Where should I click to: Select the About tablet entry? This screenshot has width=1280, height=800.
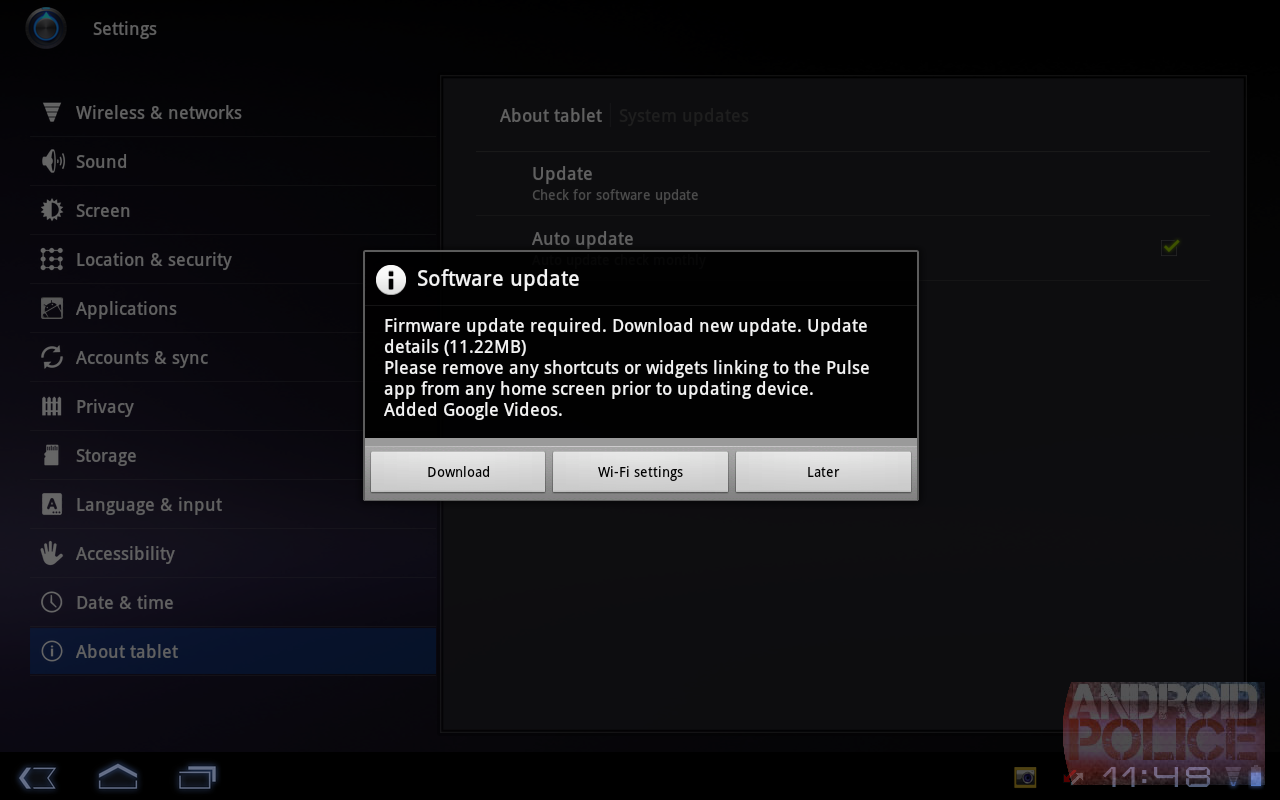tap(233, 651)
